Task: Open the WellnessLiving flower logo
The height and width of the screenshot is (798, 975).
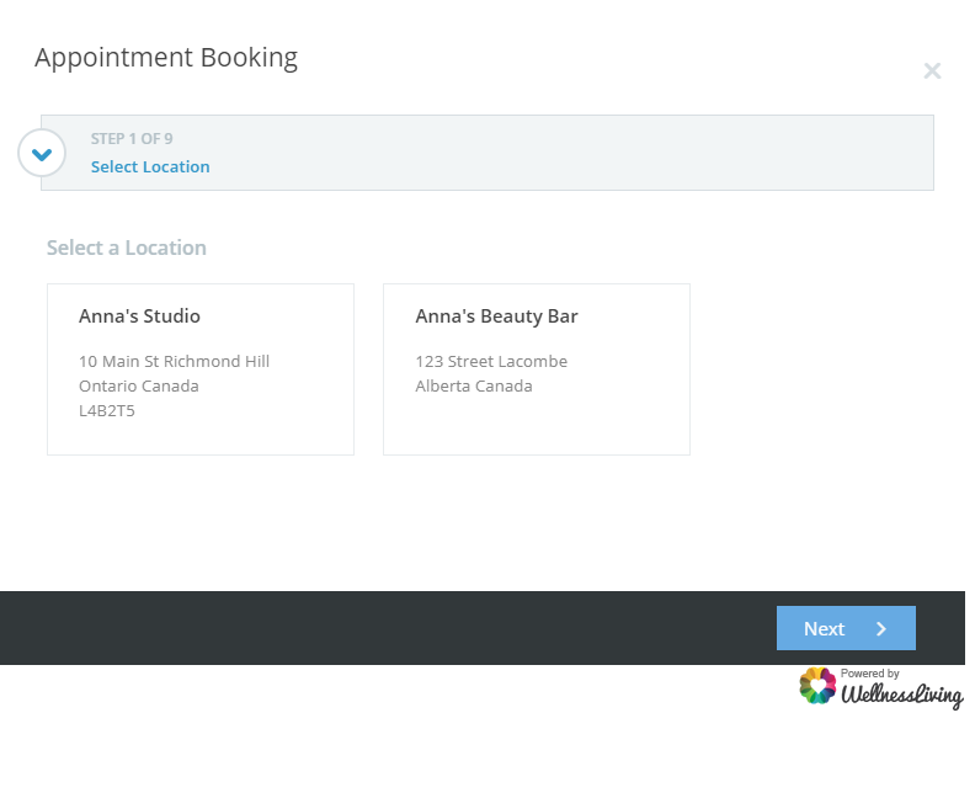Action: click(817, 686)
